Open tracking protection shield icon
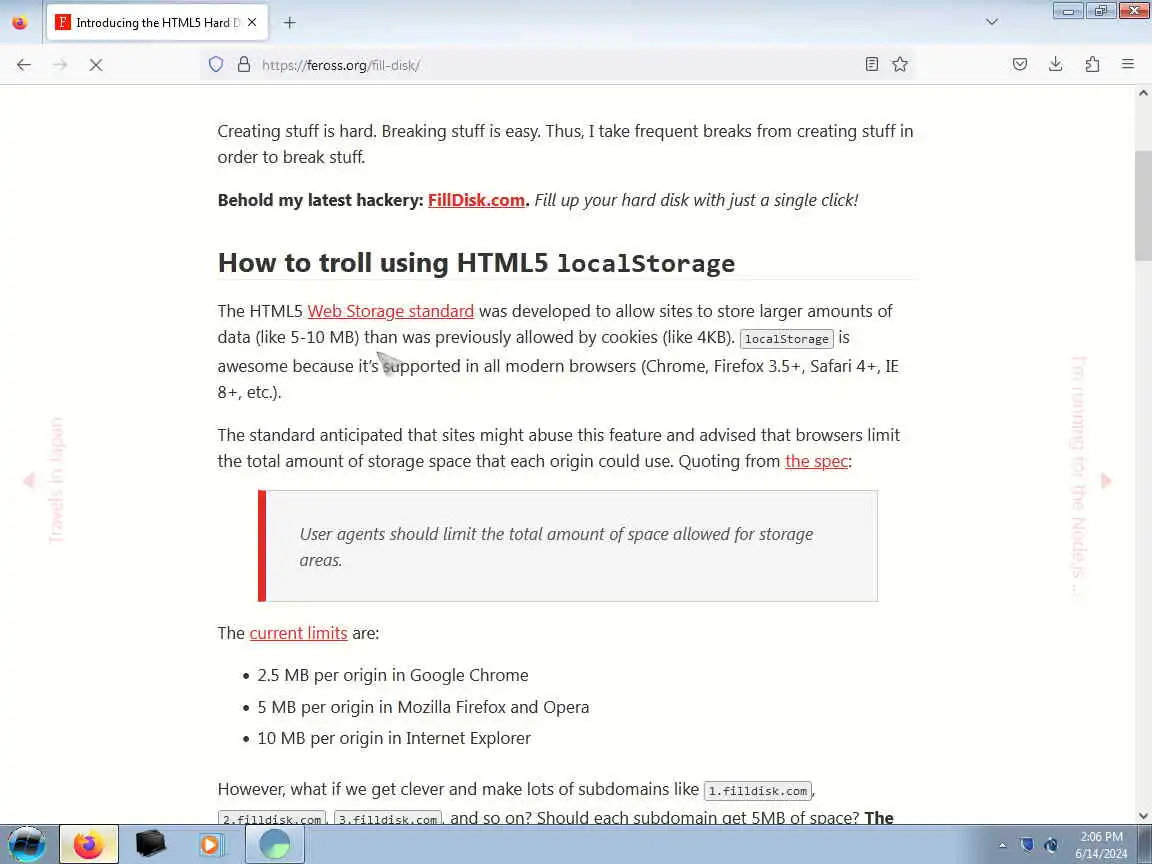The height and width of the screenshot is (864, 1152). click(x=215, y=65)
